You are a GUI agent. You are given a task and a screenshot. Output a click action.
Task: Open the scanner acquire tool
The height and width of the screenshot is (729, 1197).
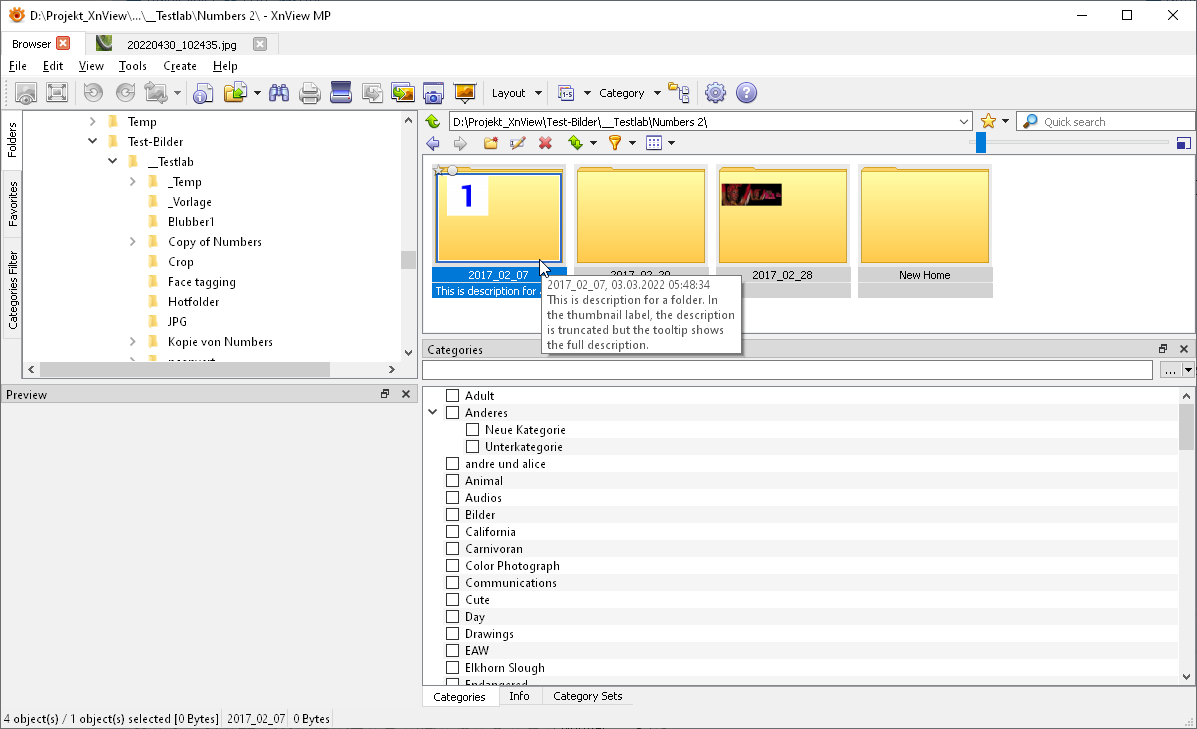(x=341, y=93)
